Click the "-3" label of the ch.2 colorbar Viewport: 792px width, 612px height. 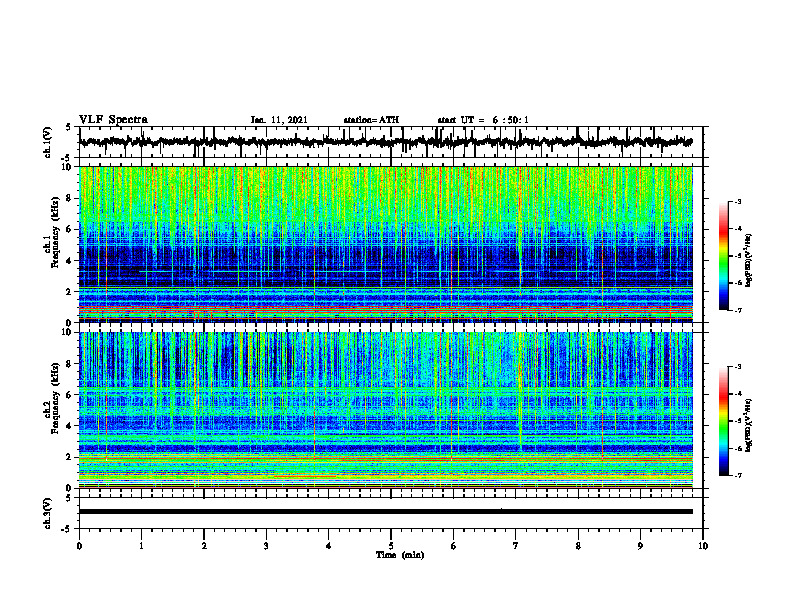[737, 367]
